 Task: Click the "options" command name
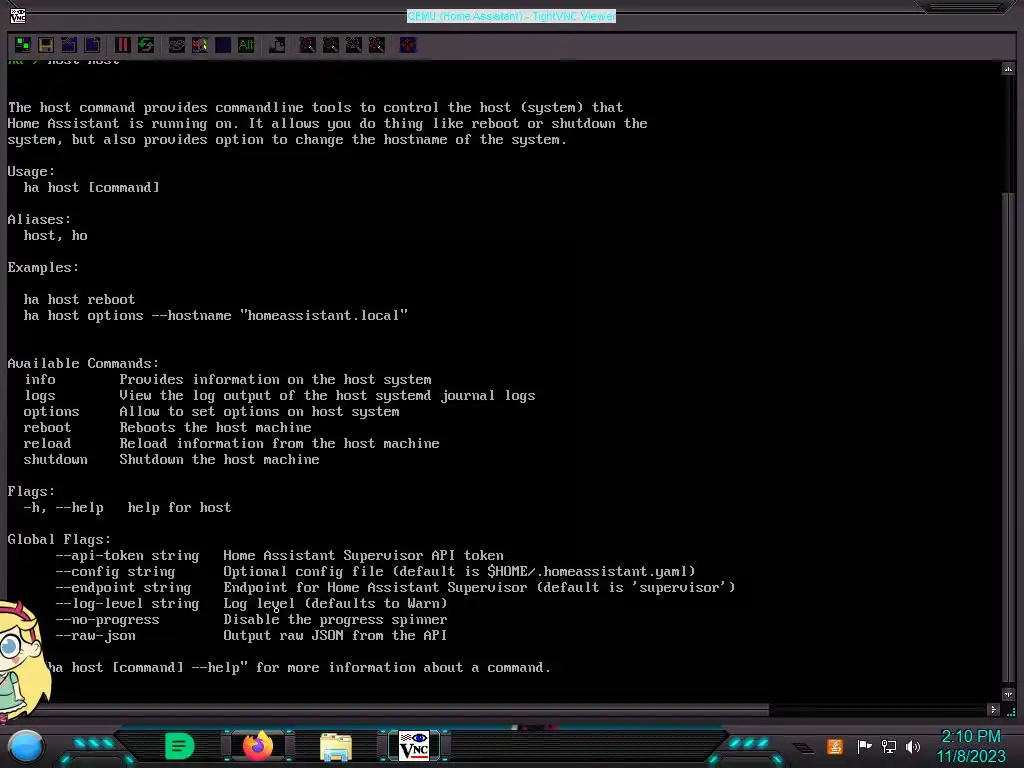52,411
